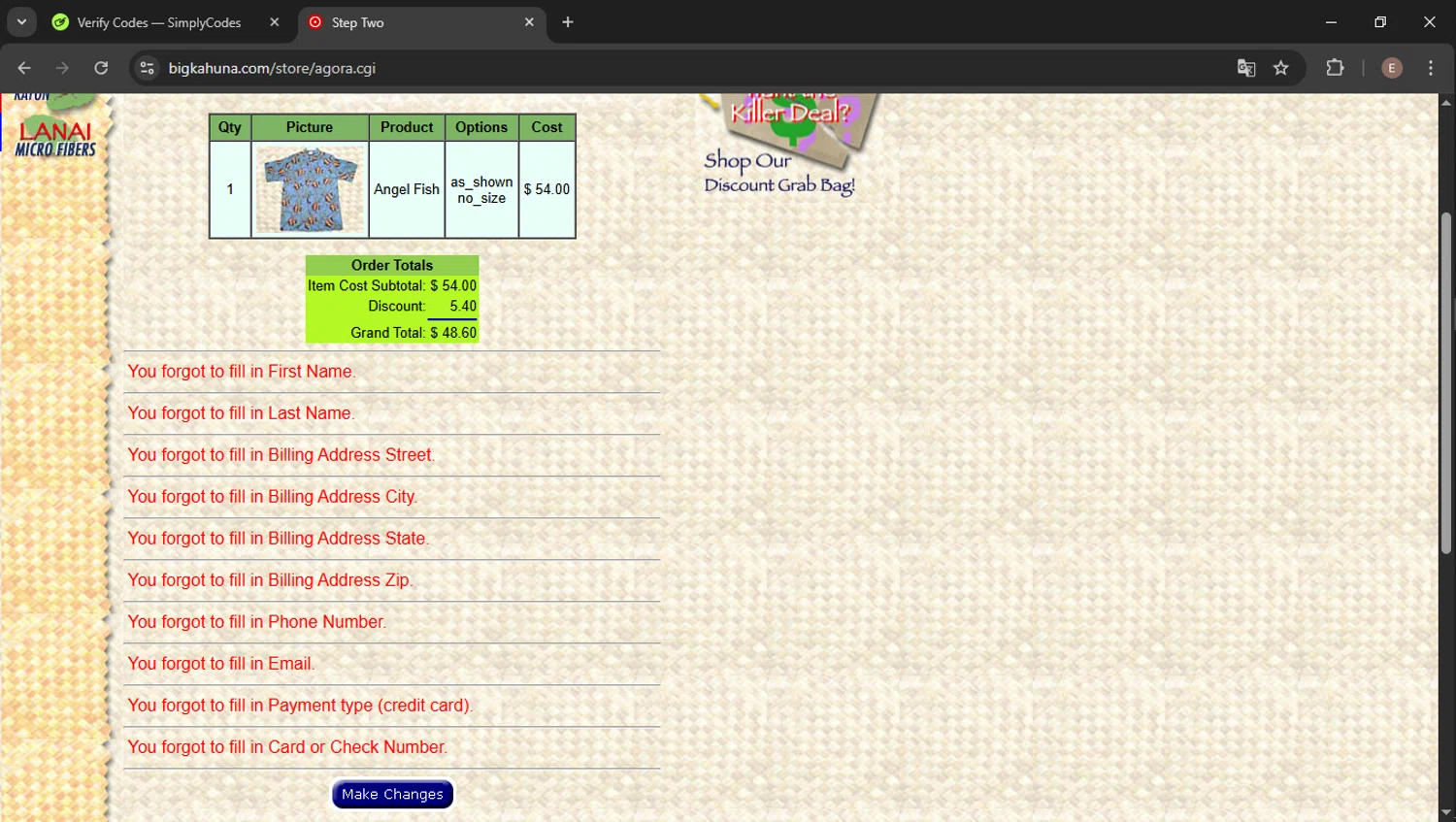Click the 'Billing Address Street' error message
This screenshot has width=1456, height=822.
tap(281, 455)
